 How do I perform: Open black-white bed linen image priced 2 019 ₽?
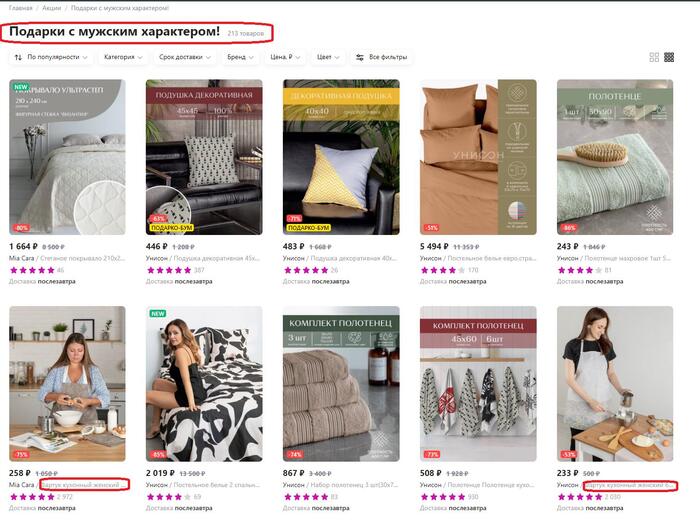204,384
